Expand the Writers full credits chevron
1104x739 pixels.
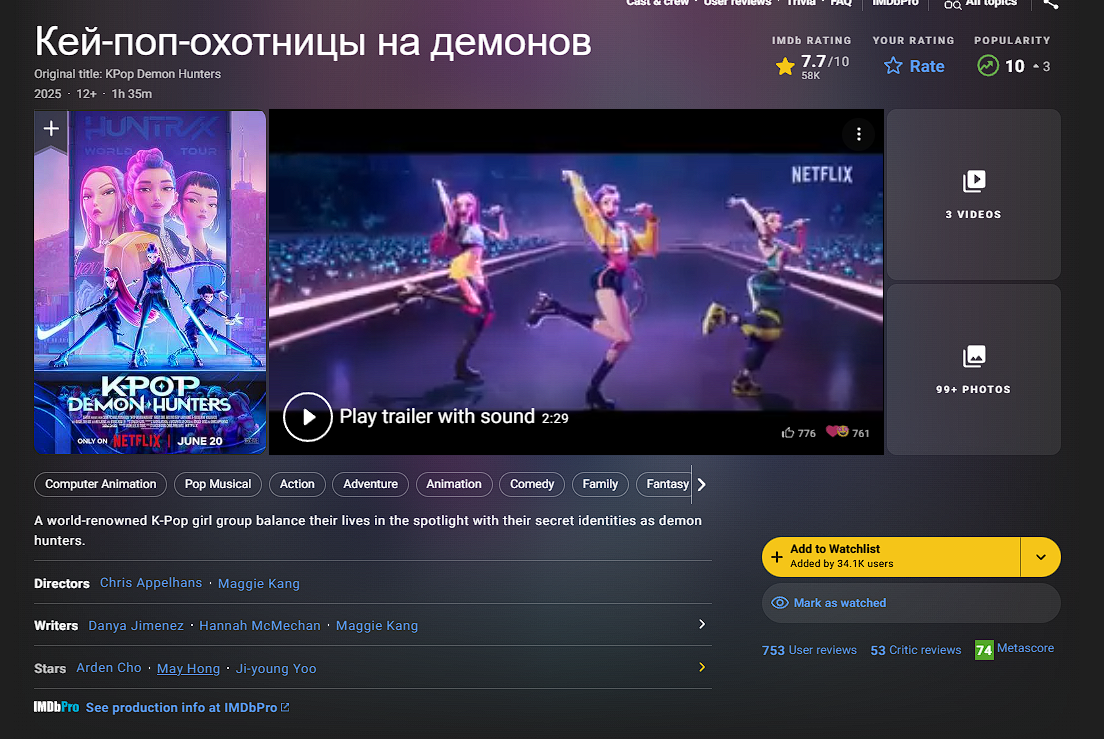click(x=701, y=624)
